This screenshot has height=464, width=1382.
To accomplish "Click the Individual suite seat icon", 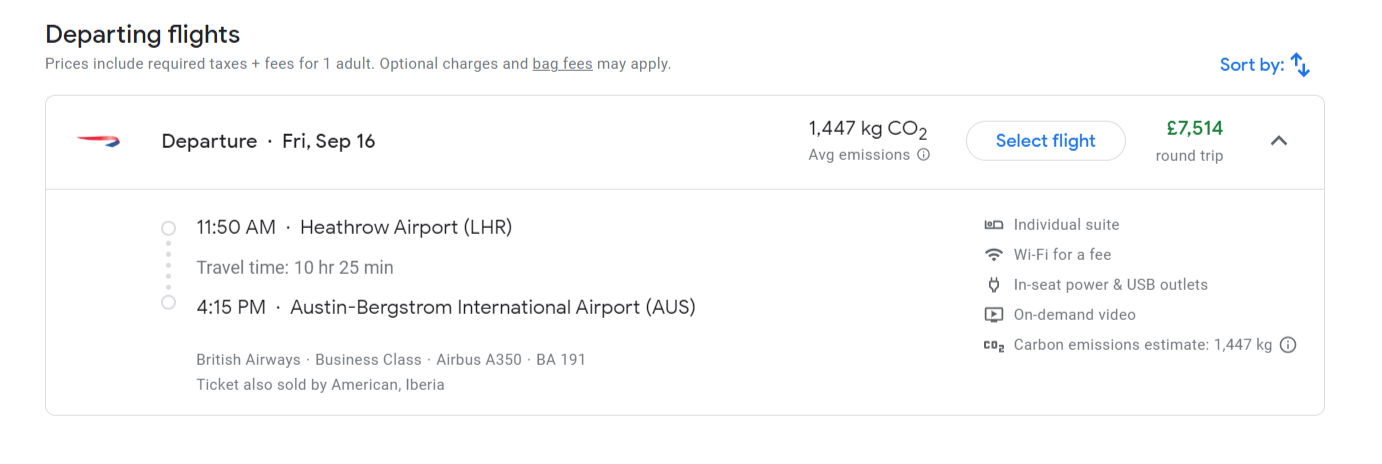I will 994,225.
